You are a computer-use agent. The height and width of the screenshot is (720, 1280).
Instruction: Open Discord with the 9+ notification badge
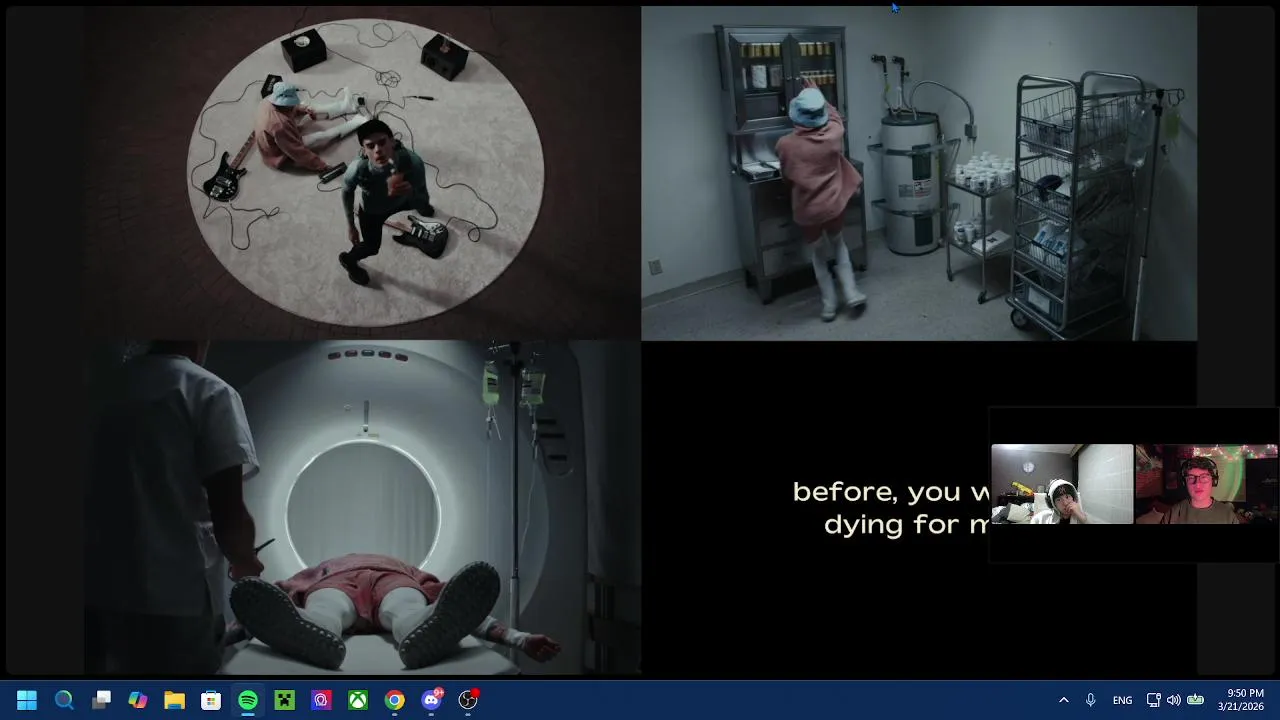(x=432, y=700)
